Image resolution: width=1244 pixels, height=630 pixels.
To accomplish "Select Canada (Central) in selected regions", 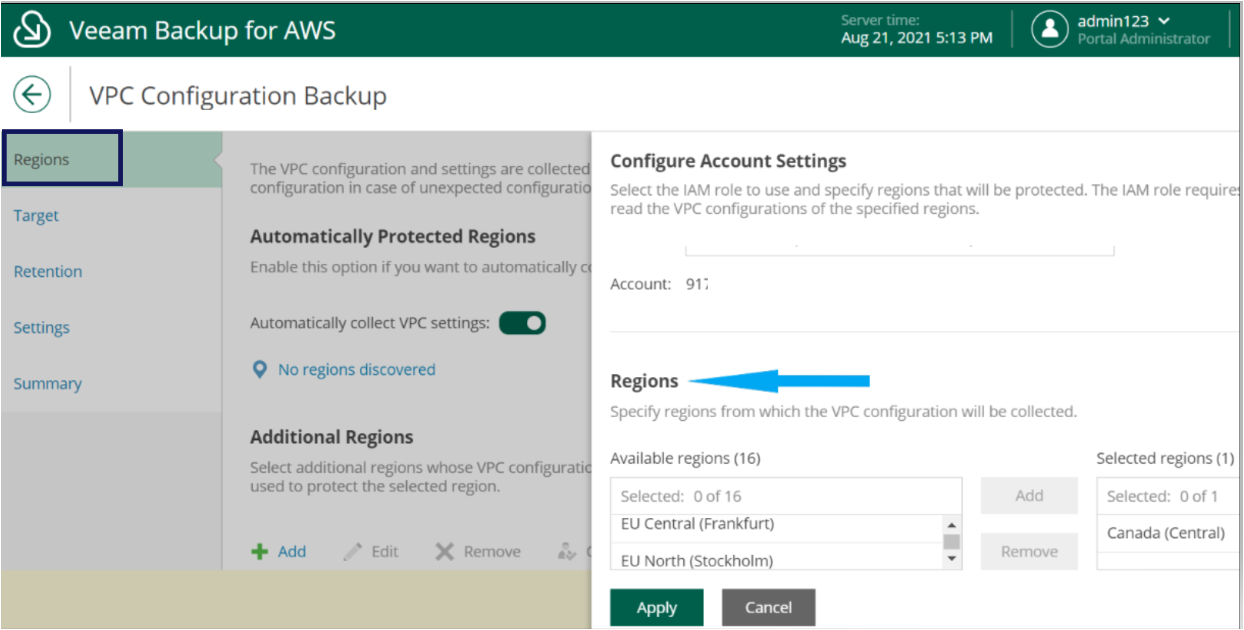I will point(1168,533).
